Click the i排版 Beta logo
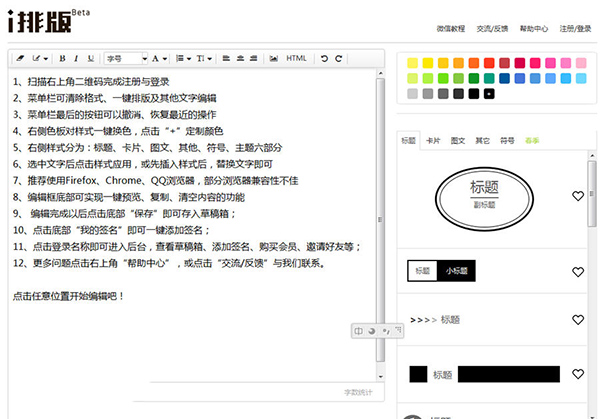Screen dimensions: 600x419 [x=49, y=21]
